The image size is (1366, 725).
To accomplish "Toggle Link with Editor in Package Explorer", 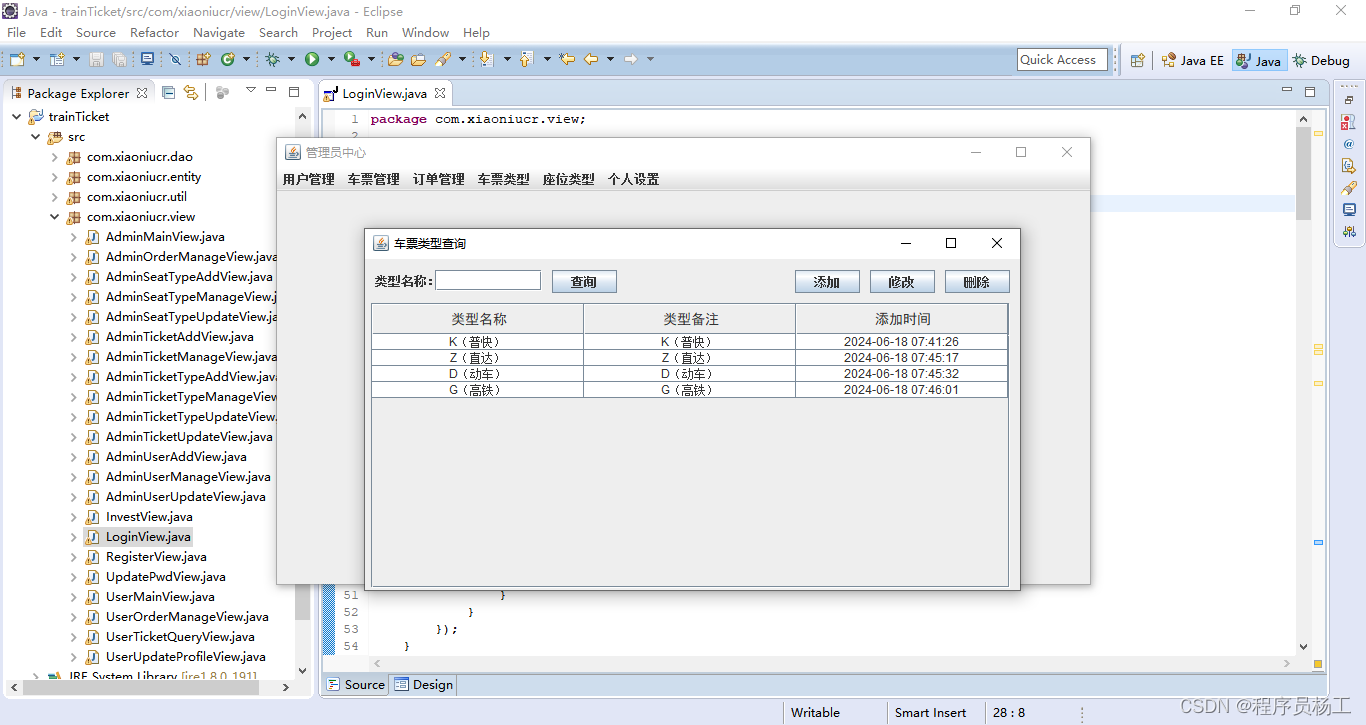I will click(x=191, y=92).
